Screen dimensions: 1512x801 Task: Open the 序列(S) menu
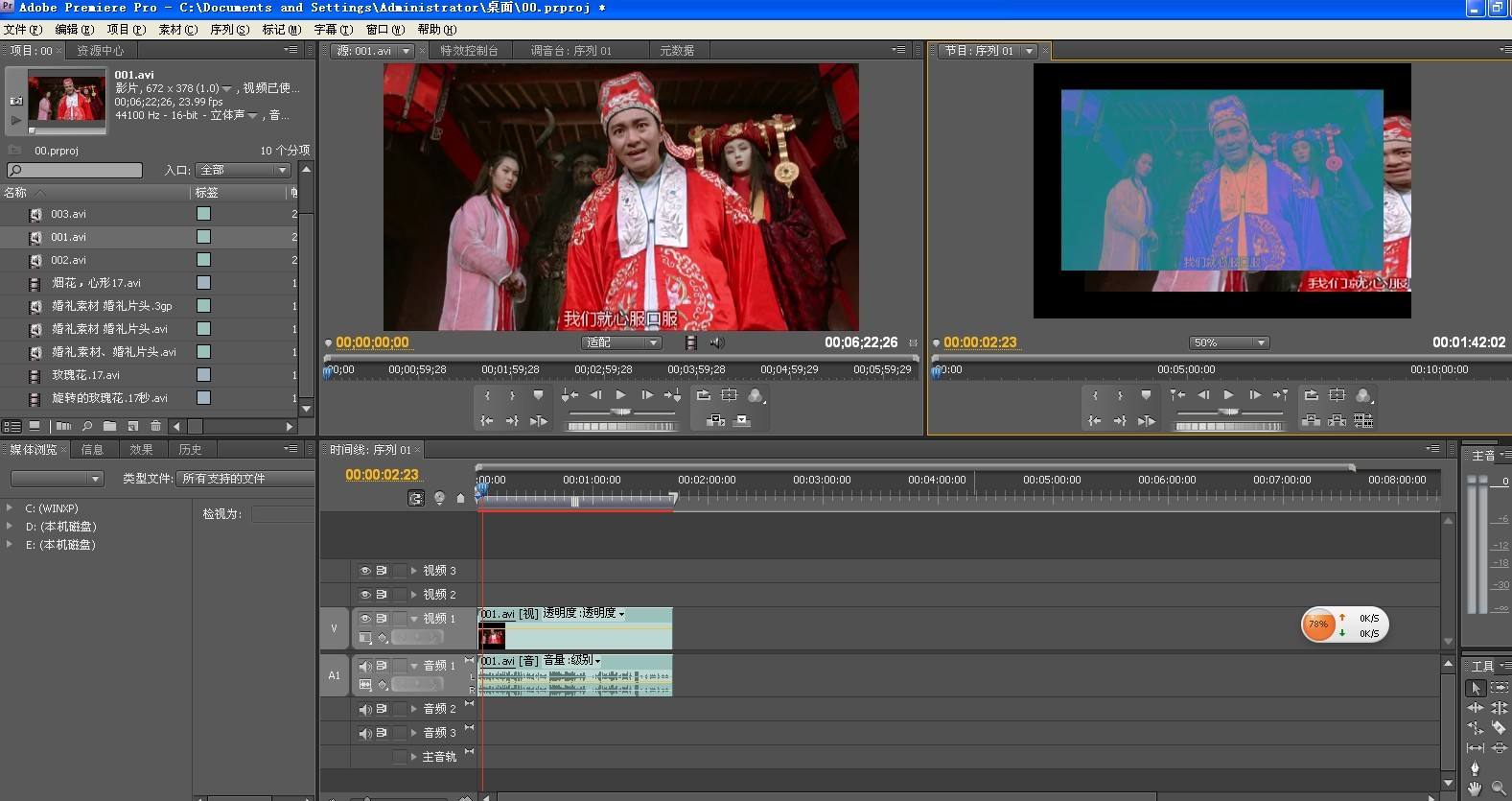[229, 30]
